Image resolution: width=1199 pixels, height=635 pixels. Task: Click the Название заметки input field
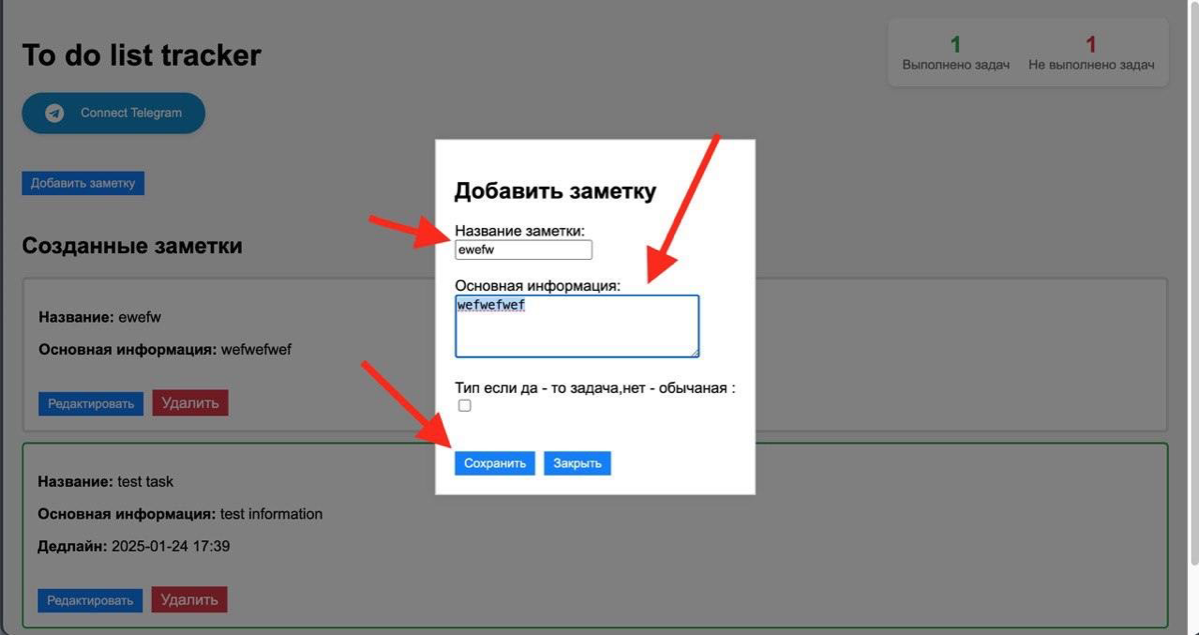tap(524, 249)
